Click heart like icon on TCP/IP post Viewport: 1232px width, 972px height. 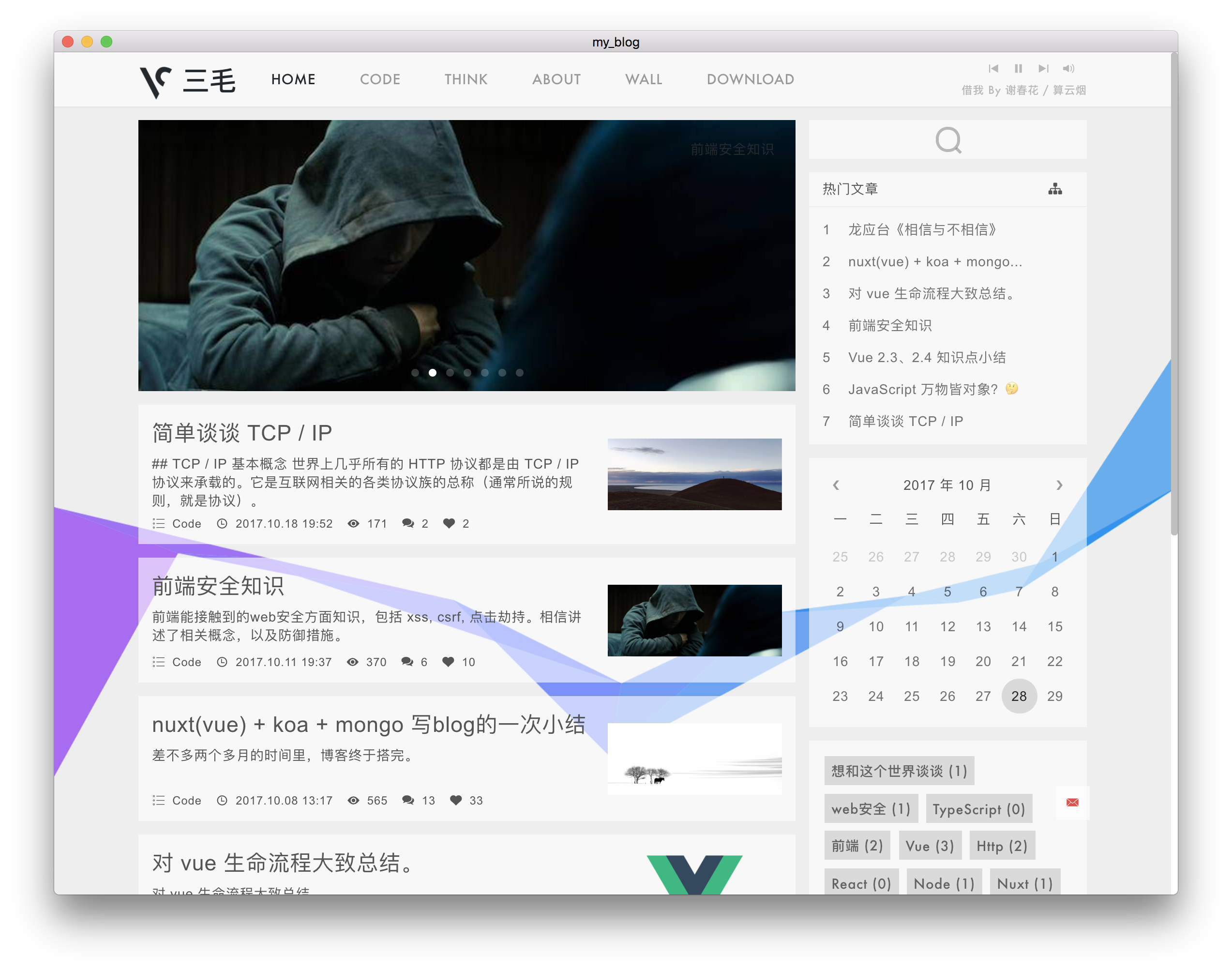tap(449, 523)
